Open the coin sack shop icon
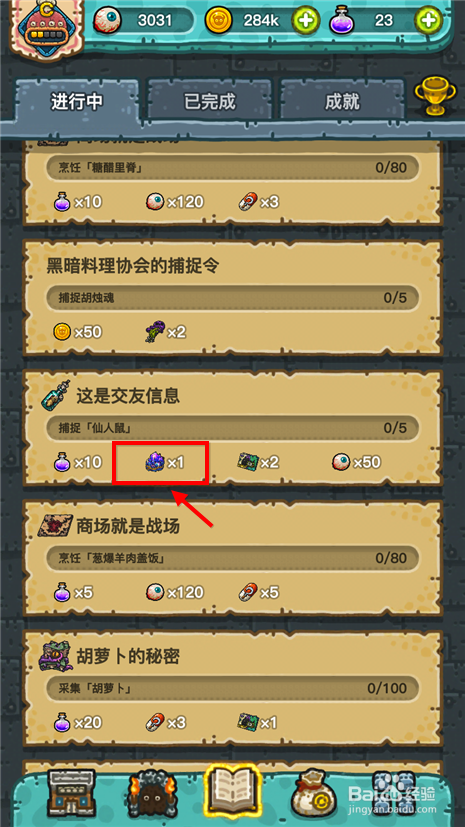The width and height of the screenshot is (465, 827). click(x=315, y=791)
